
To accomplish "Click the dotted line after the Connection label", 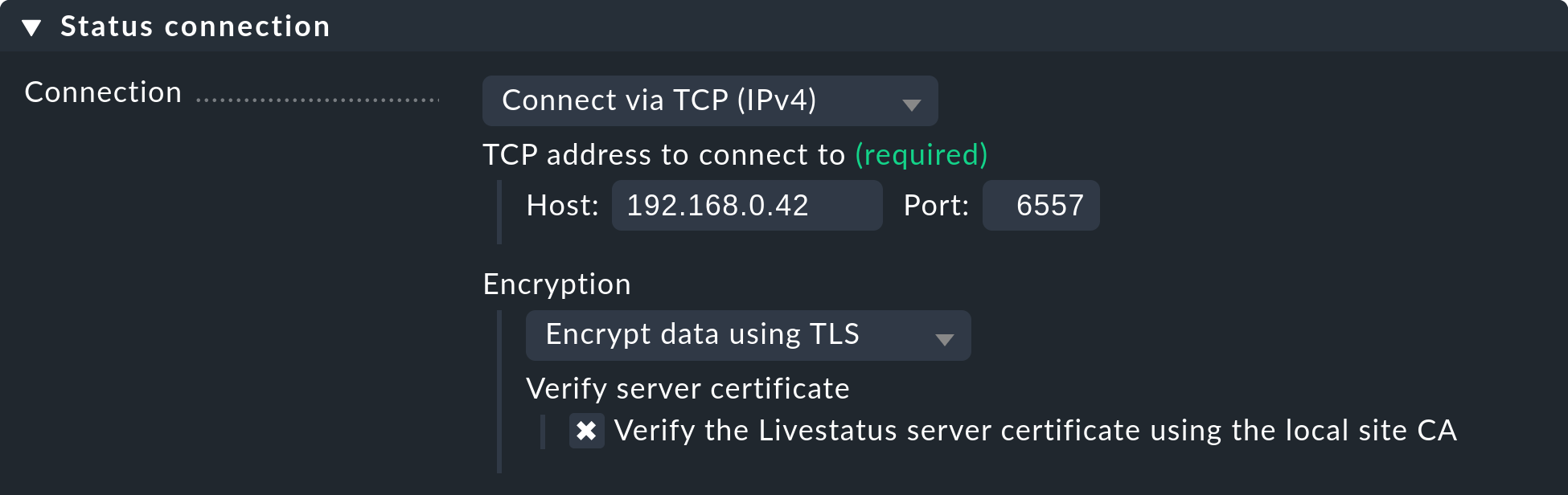I will pos(318,100).
